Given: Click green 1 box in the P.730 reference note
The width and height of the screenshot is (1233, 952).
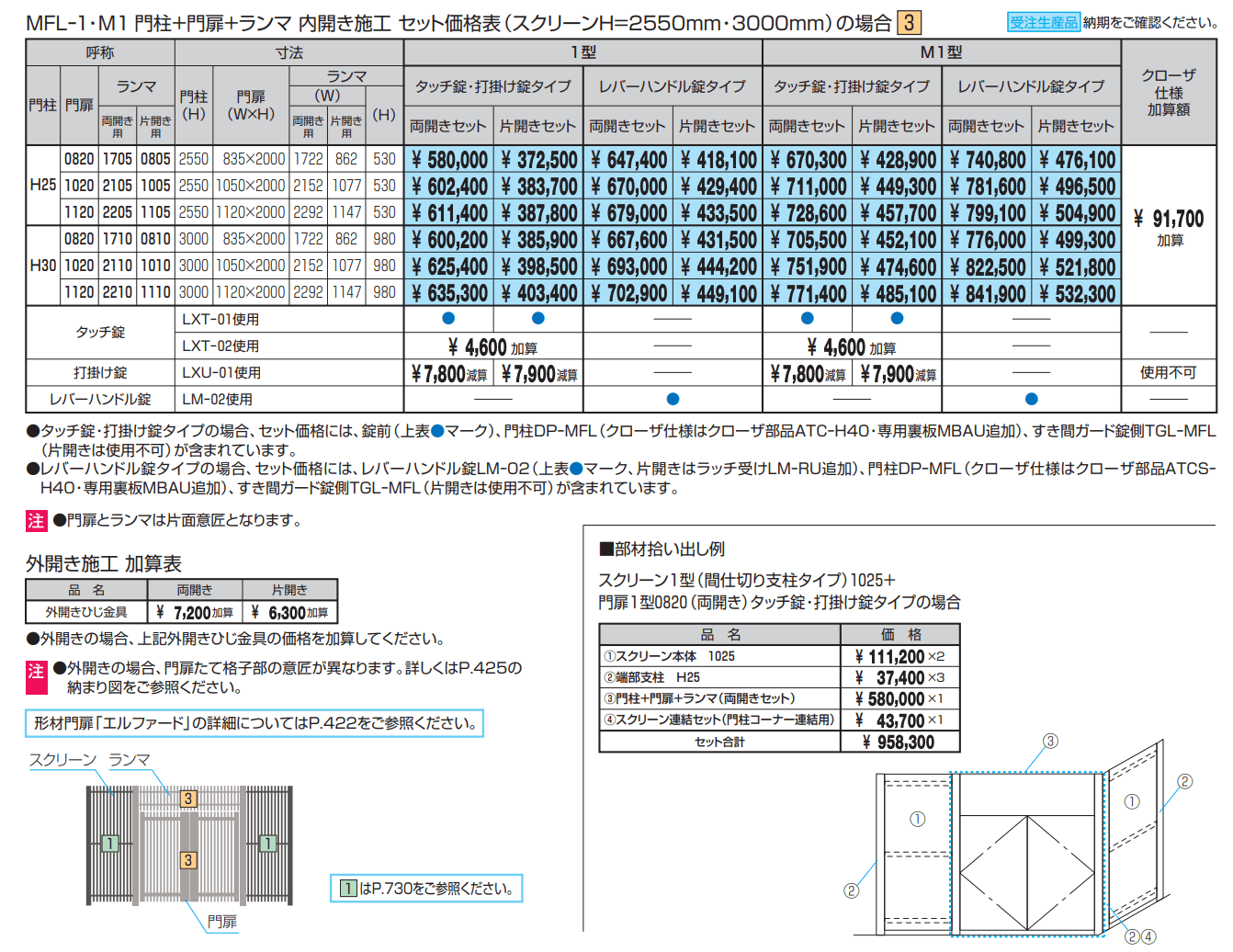Looking at the screenshot, I should tap(348, 889).
